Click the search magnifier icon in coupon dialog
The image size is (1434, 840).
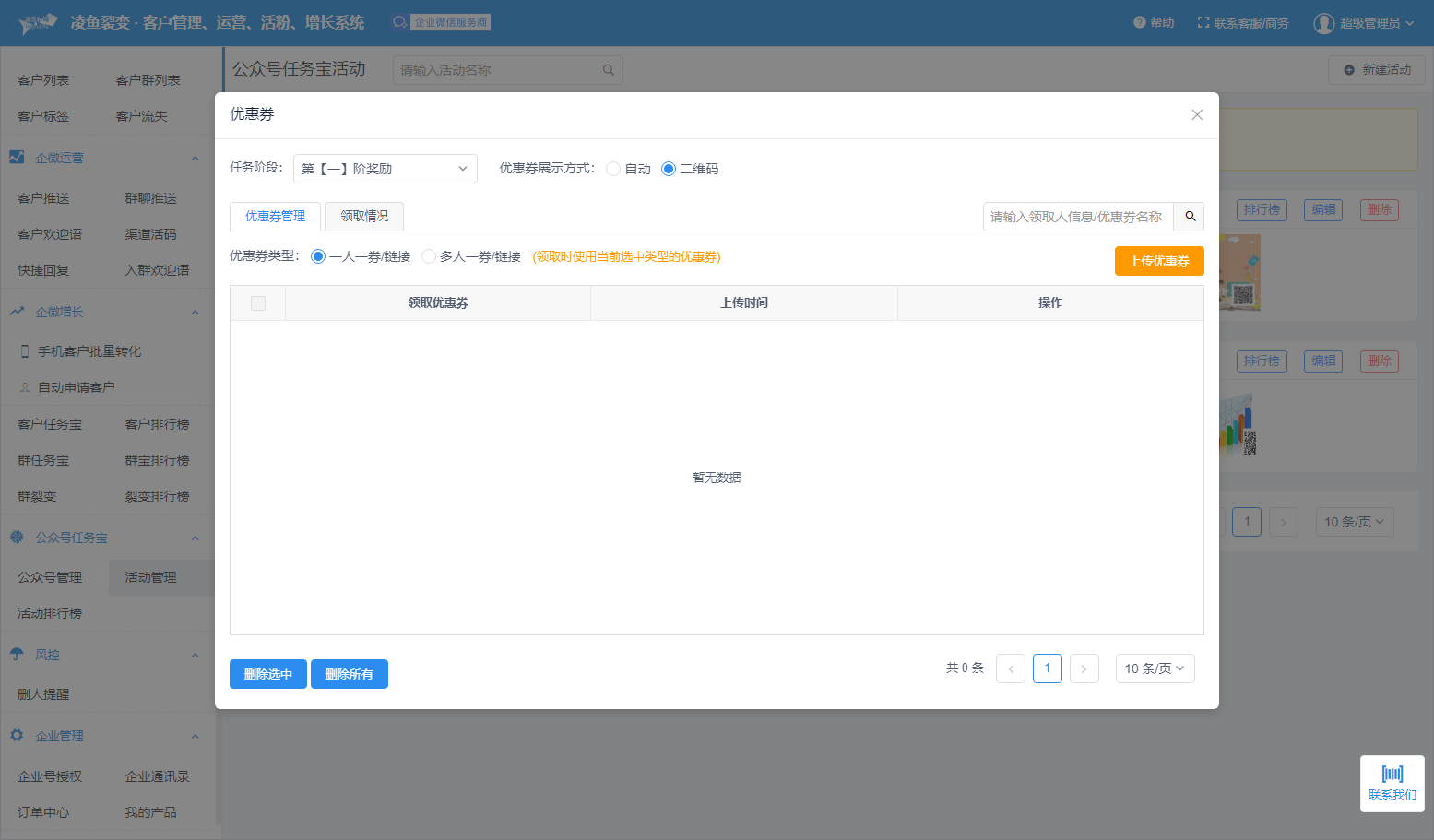click(x=1190, y=217)
